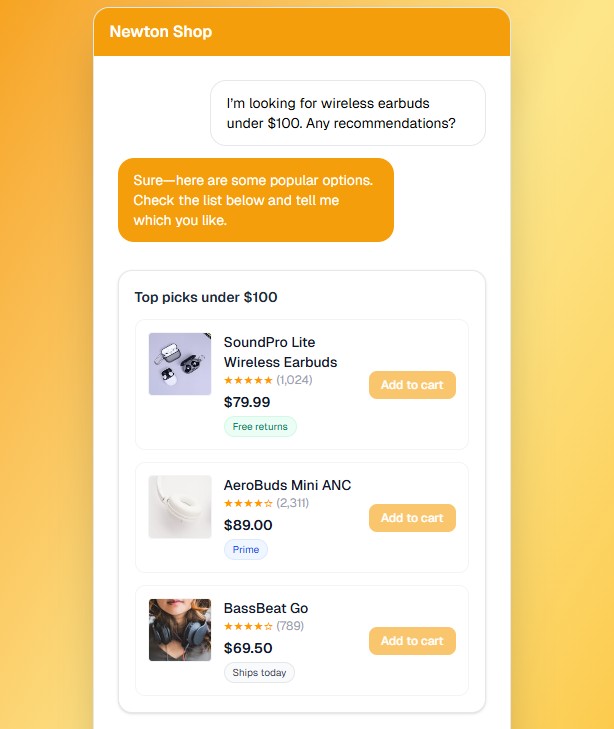Screen dimensions: 614x729
Task: Open the SoundPro Lite product thumbnail
Action: point(180,364)
